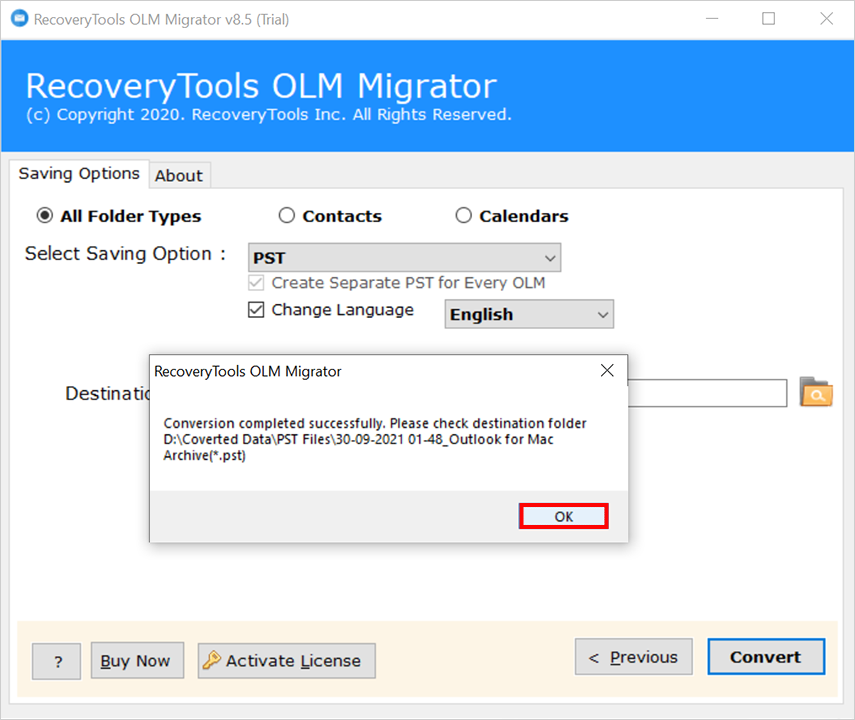Screen dimensions: 855x720
Task: Click OK in the conversion dialog
Action: tap(563, 516)
